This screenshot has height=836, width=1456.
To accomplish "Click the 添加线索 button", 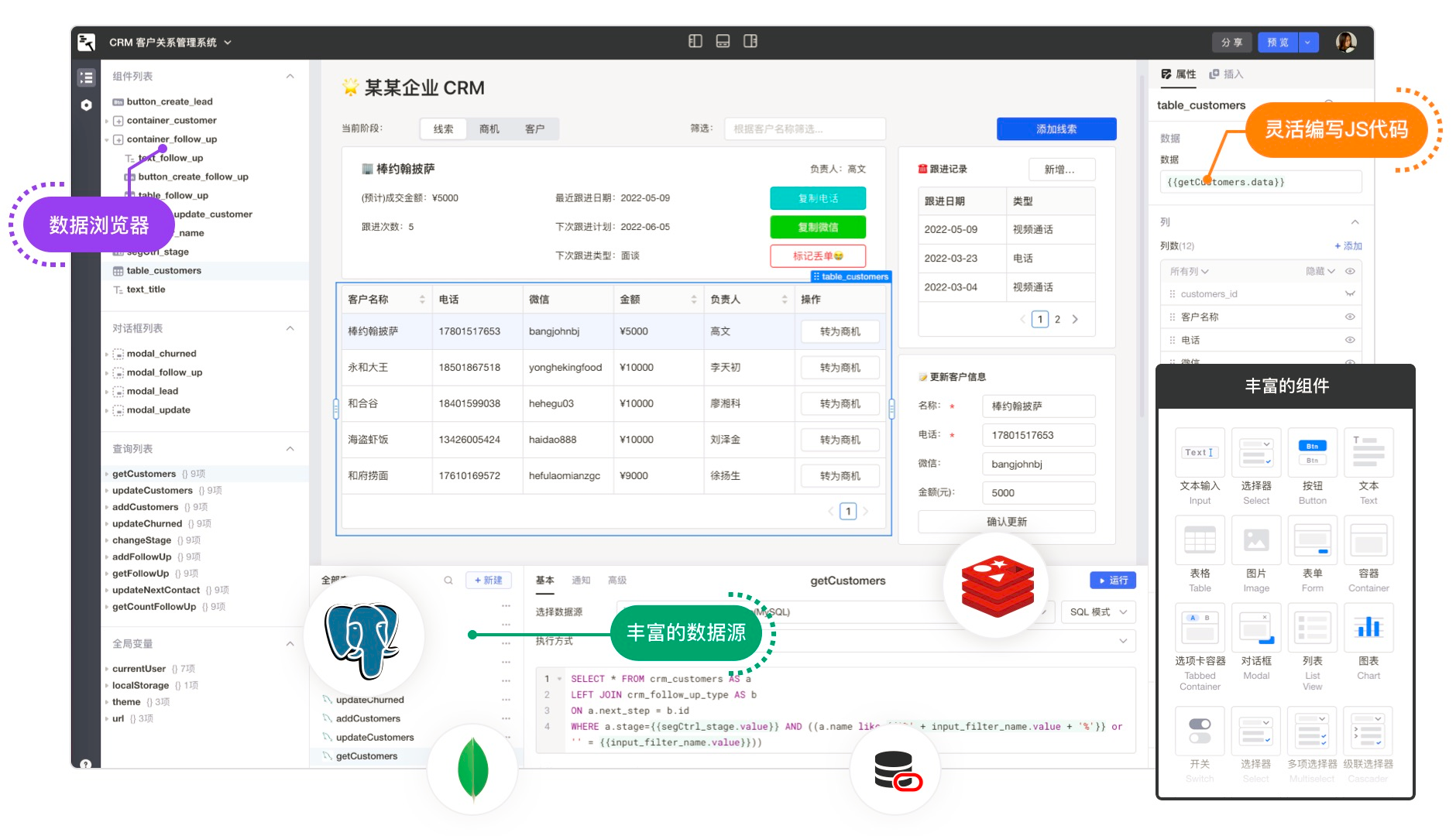I will coord(1056,128).
